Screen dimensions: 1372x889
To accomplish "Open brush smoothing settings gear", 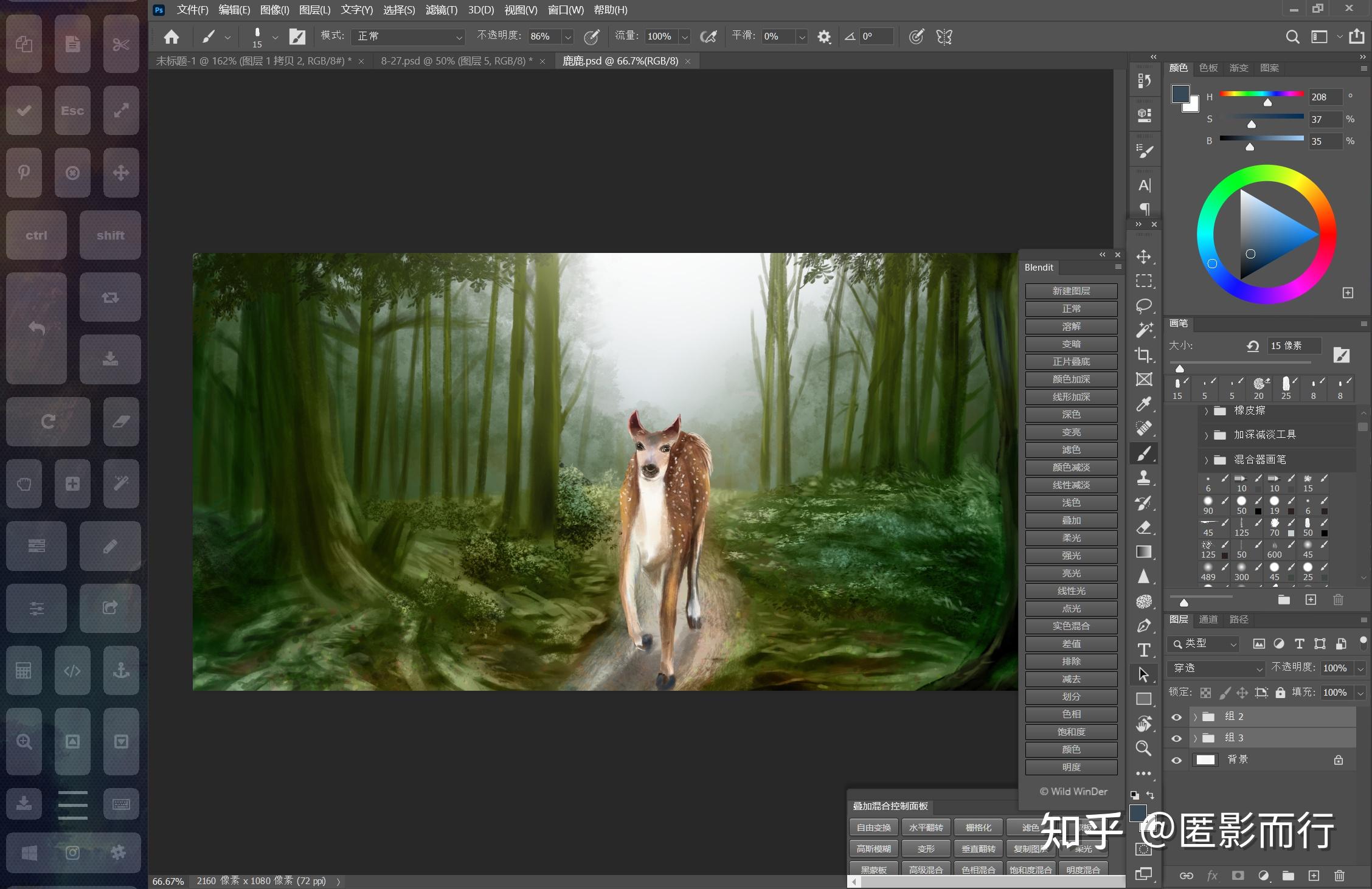I will (824, 37).
